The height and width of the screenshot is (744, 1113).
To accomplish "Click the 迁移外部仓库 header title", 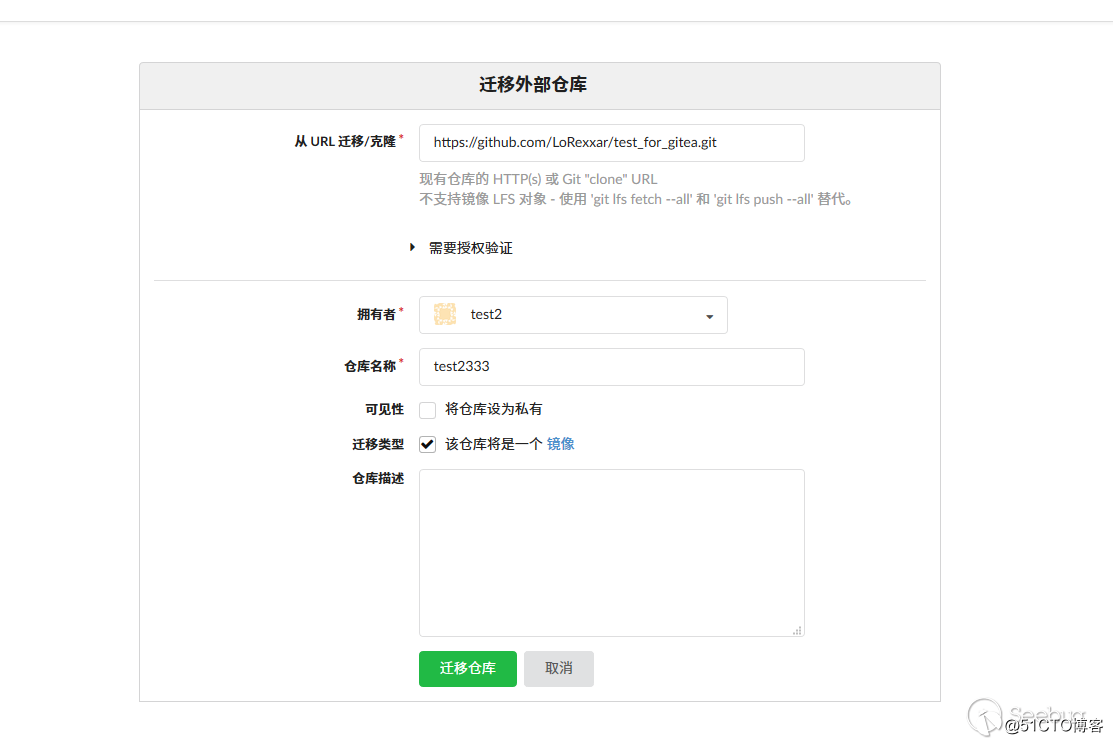I will point(533,84).
